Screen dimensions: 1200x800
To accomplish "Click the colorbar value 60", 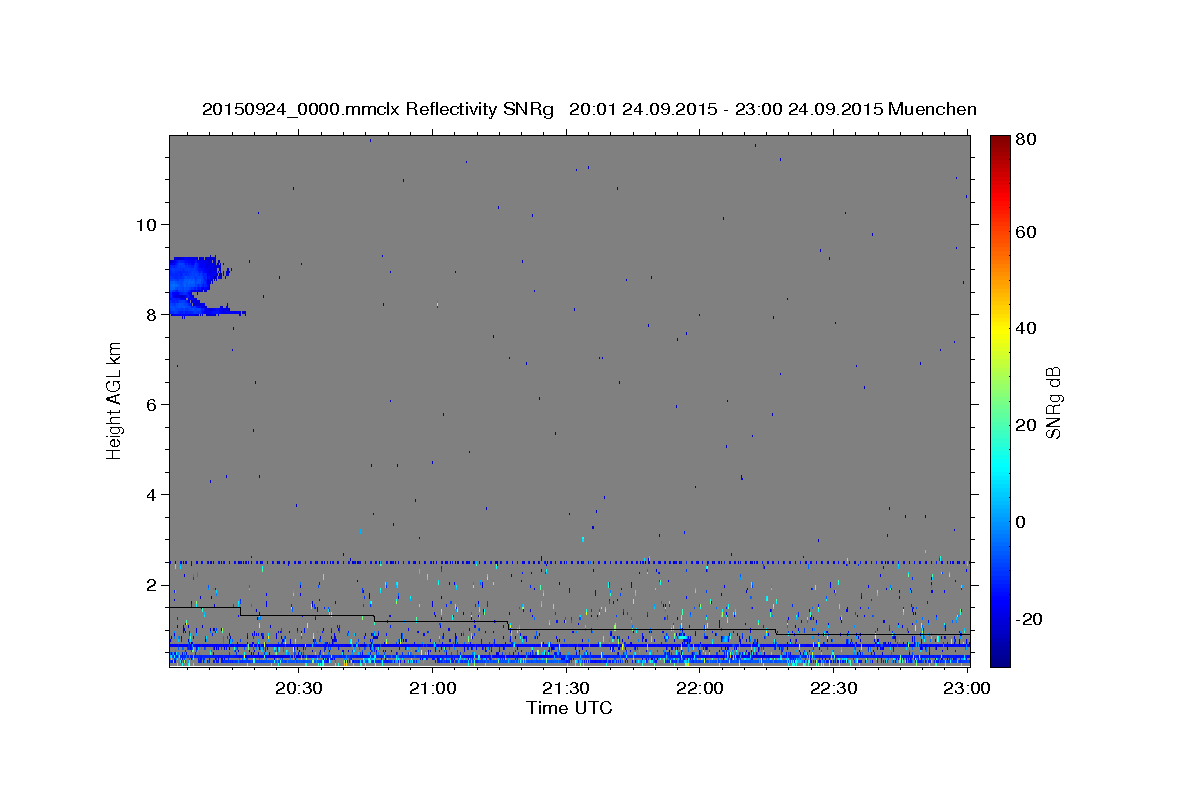I will point(1028,232).
